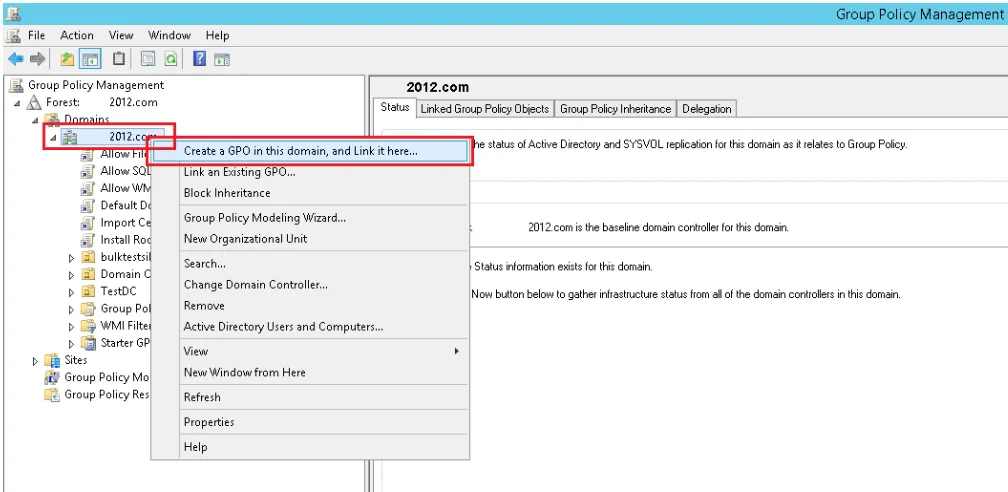
Task: Click the Group Policy Management root node icon
Action: point(16,85)
